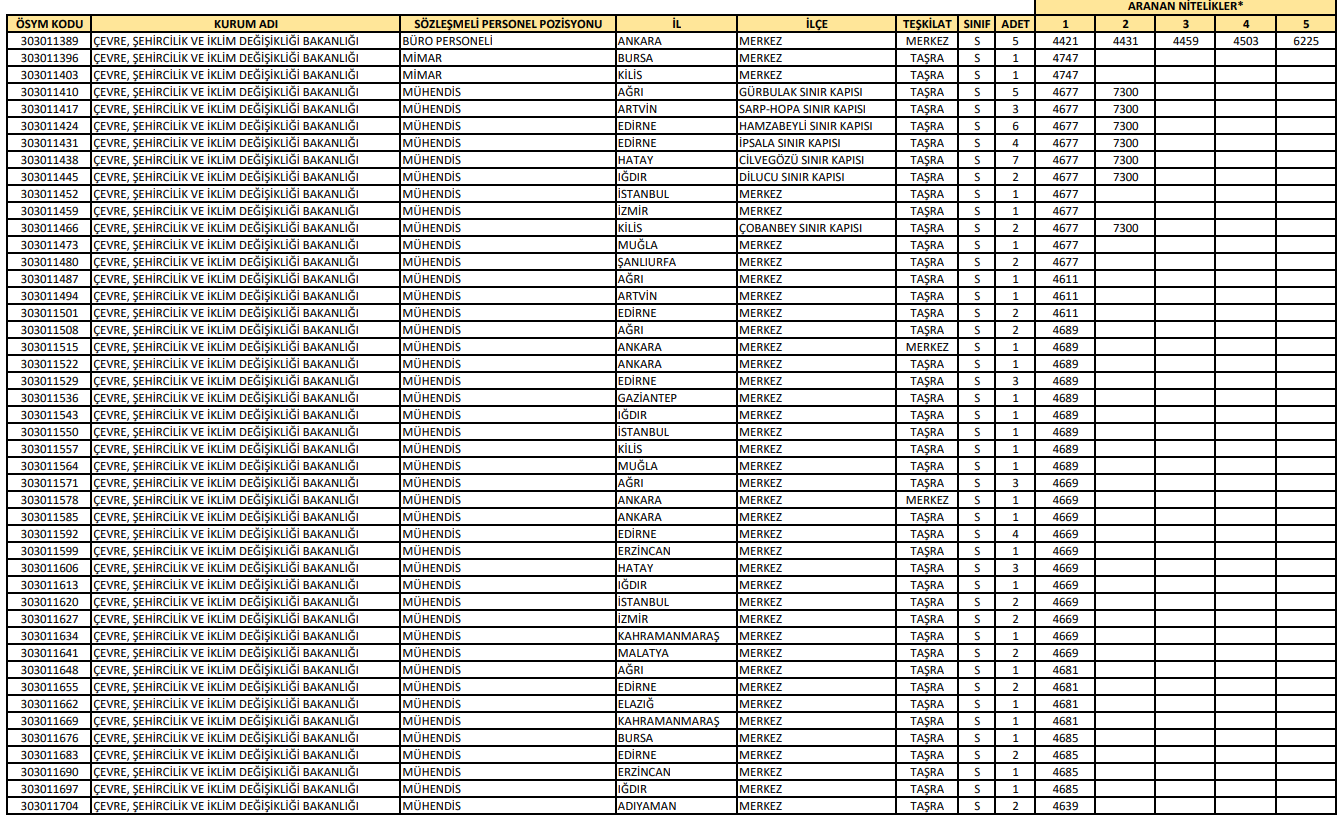This screenshot has width=1342, height=817.
Task: Click the ADET column header
Action: tap(1015, 23)
